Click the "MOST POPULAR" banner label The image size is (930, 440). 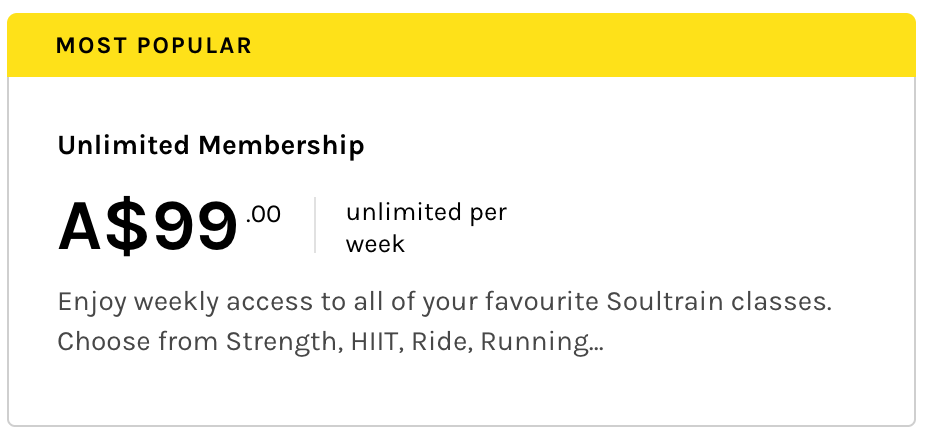tap(154, 46)
